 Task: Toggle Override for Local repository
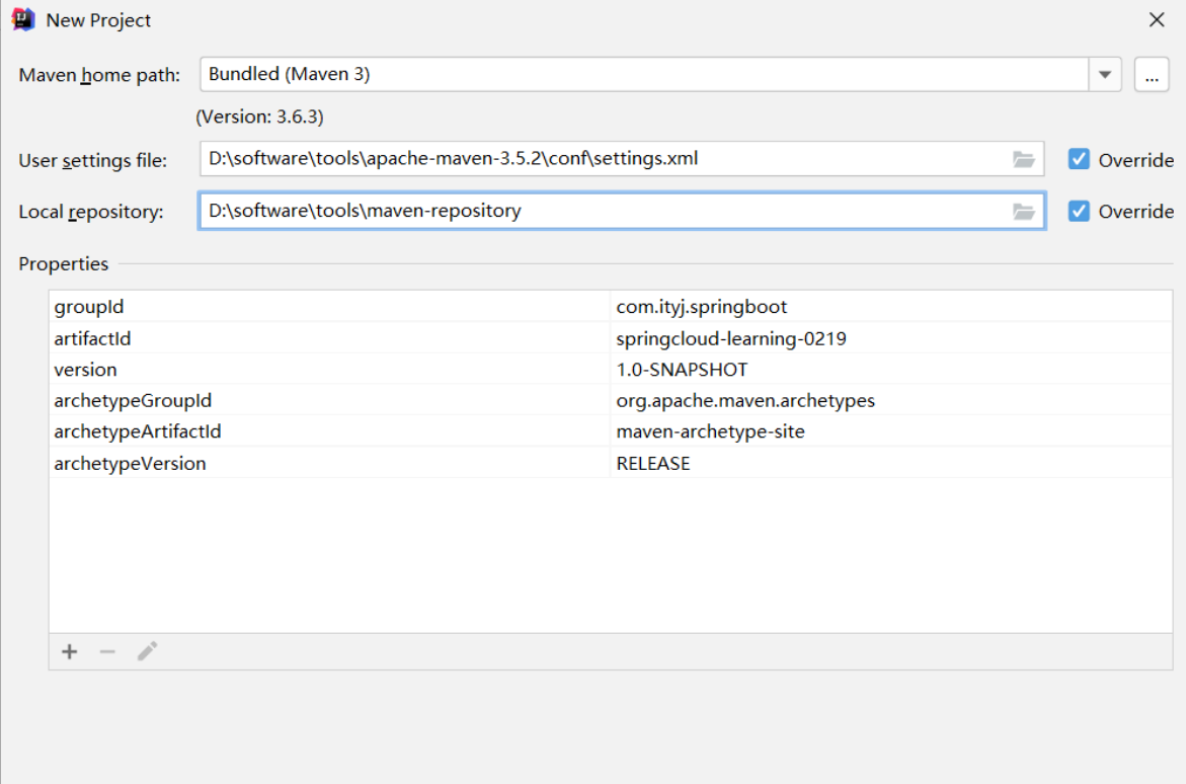[1079, 211]
